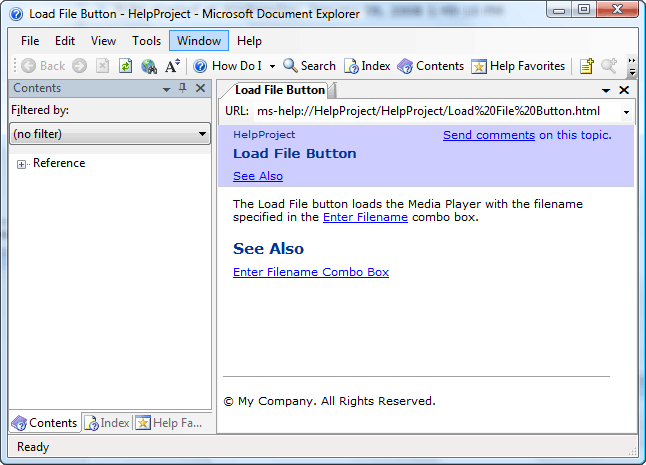Viewport: 646px width, 465px height.
Task: Open the File menu
Action: pyautogui.click(x=30, y=41)
